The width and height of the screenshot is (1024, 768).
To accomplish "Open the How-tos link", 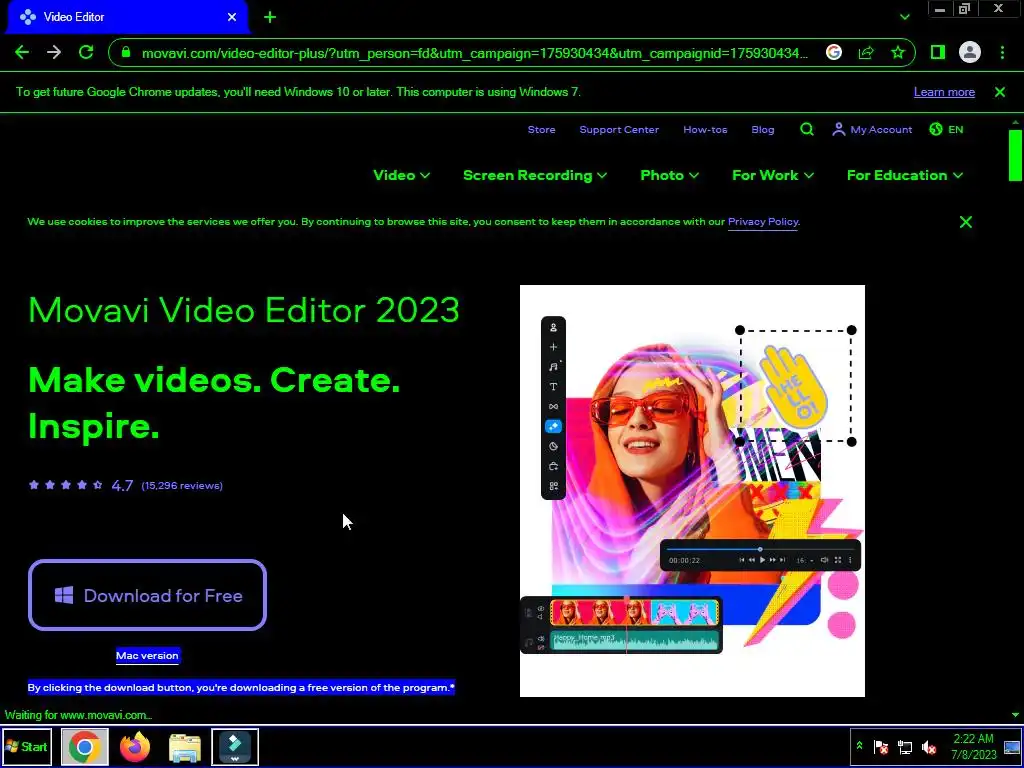I will (705, 129).
